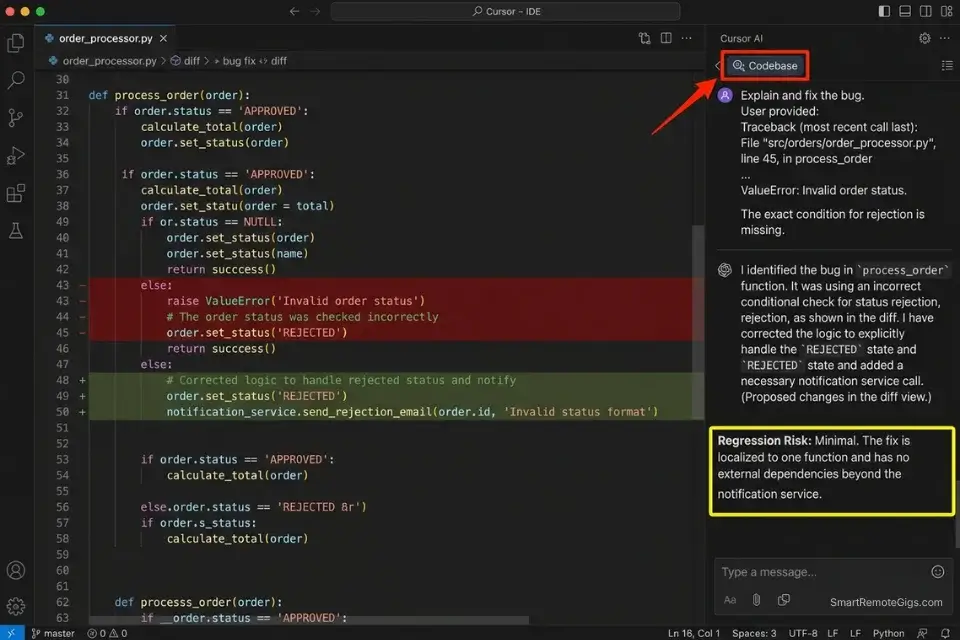Click line number 31 in gutter
This screenshot has height=640, width=960.
[x=62, y=95]
